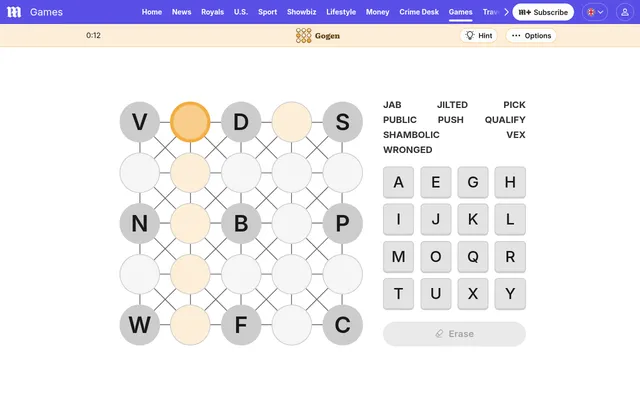
Task: Open the country edition flag dropdown
Action: (595, 12)
